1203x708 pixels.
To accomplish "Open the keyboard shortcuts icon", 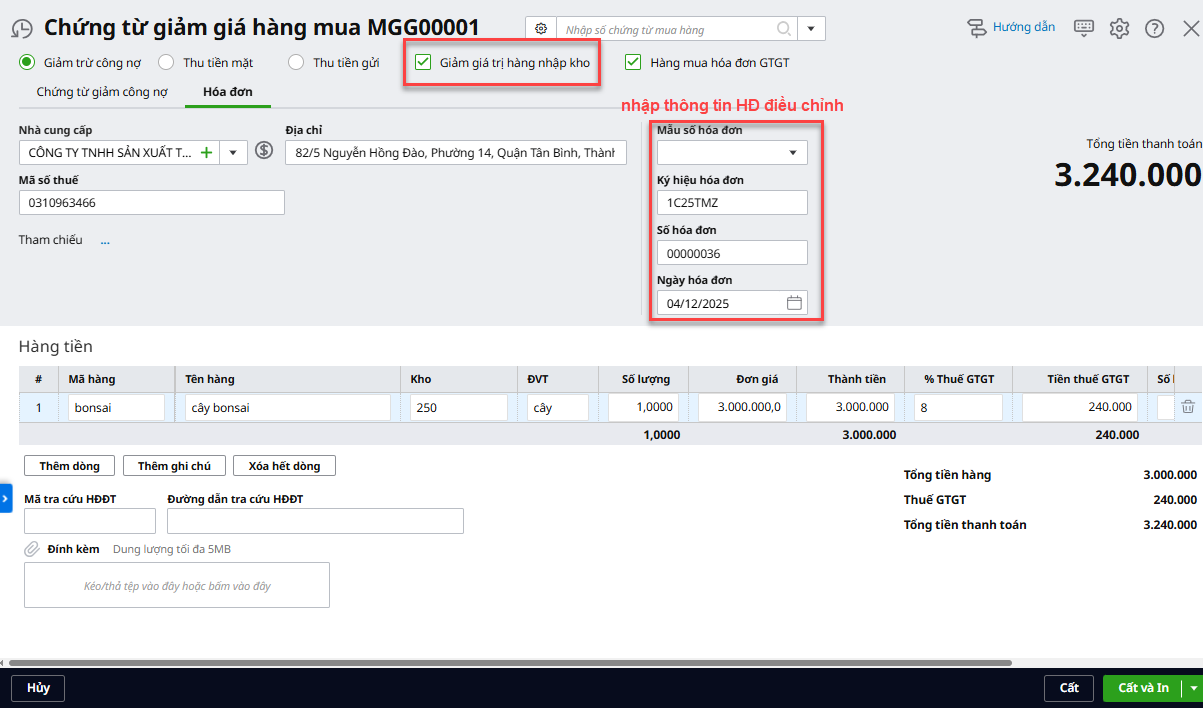I will point(1084,28).
